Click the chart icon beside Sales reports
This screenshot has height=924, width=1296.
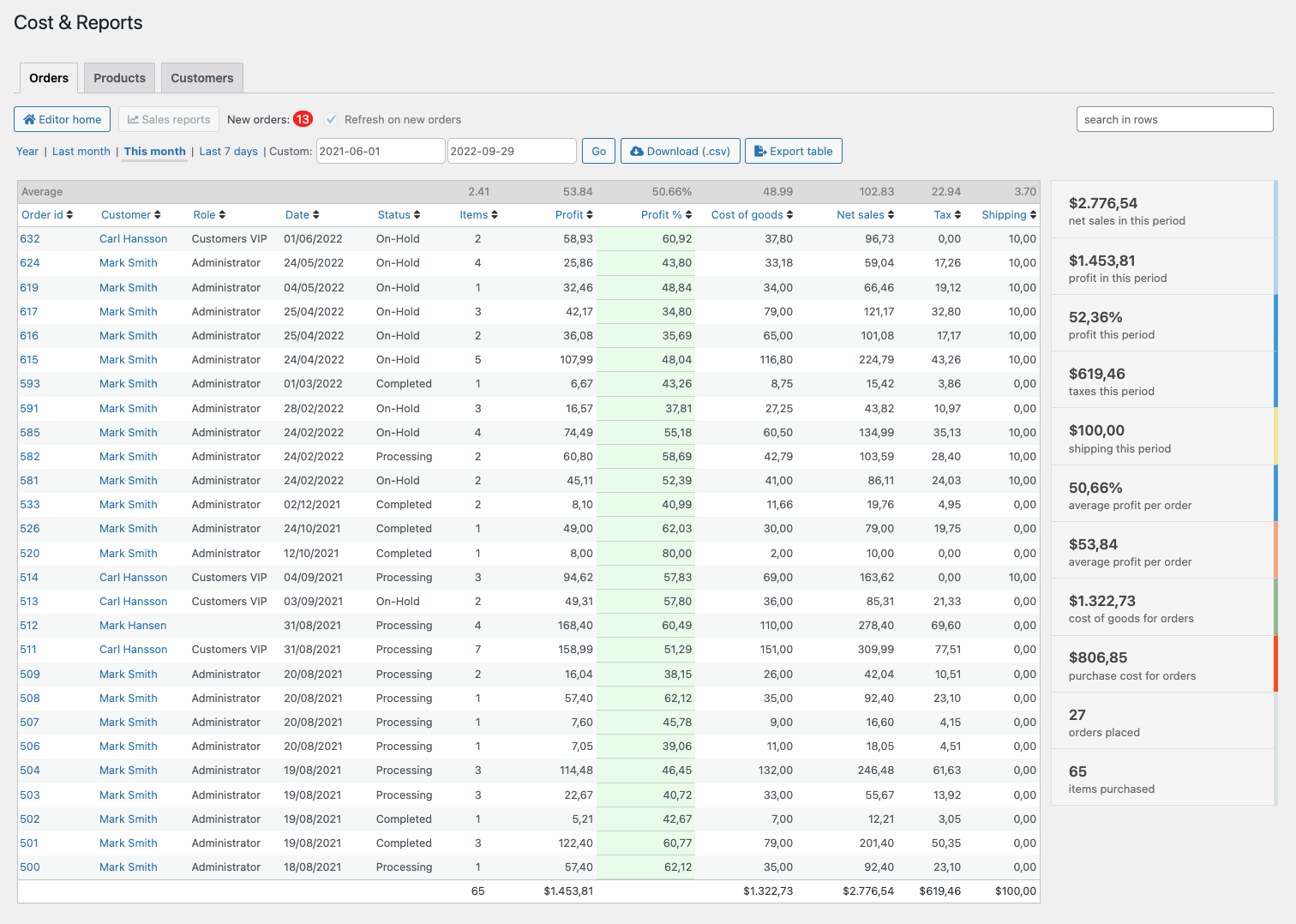(136, 119)
